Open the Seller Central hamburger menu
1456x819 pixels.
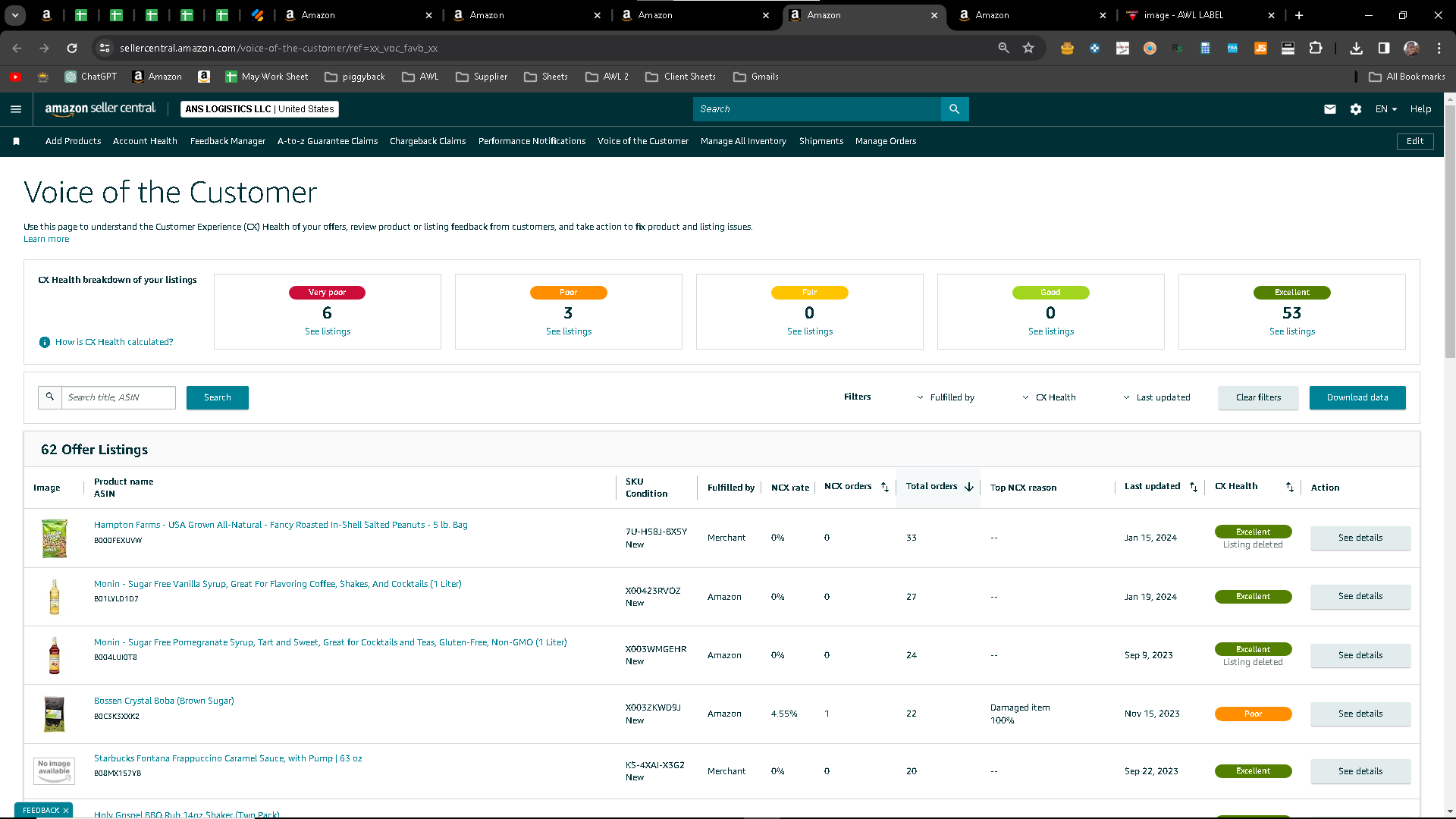click(x=16, y=109)
